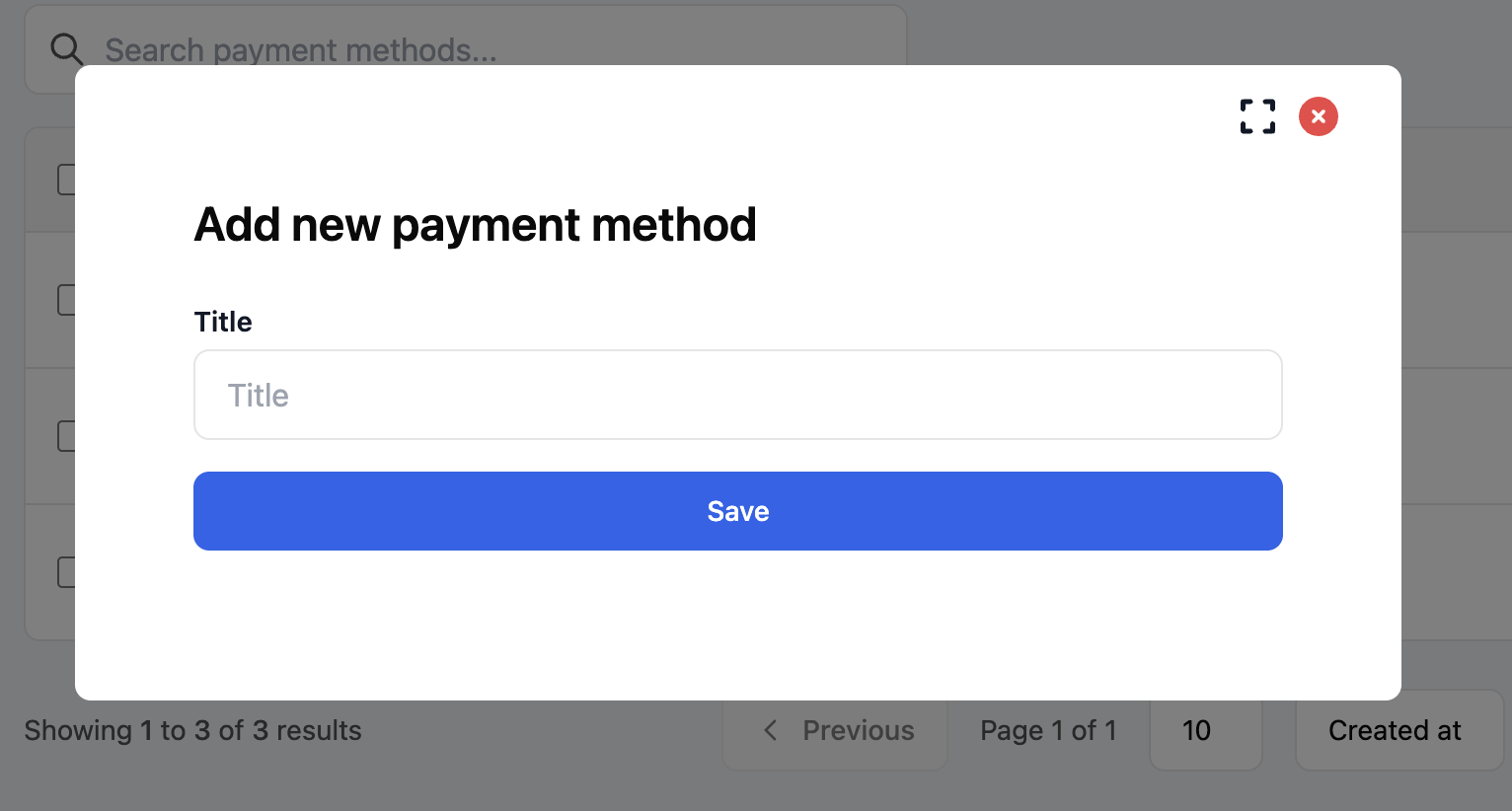1512x811 pixels.
Task: Click the Add new payment method heading
Action: coord(475,224)
